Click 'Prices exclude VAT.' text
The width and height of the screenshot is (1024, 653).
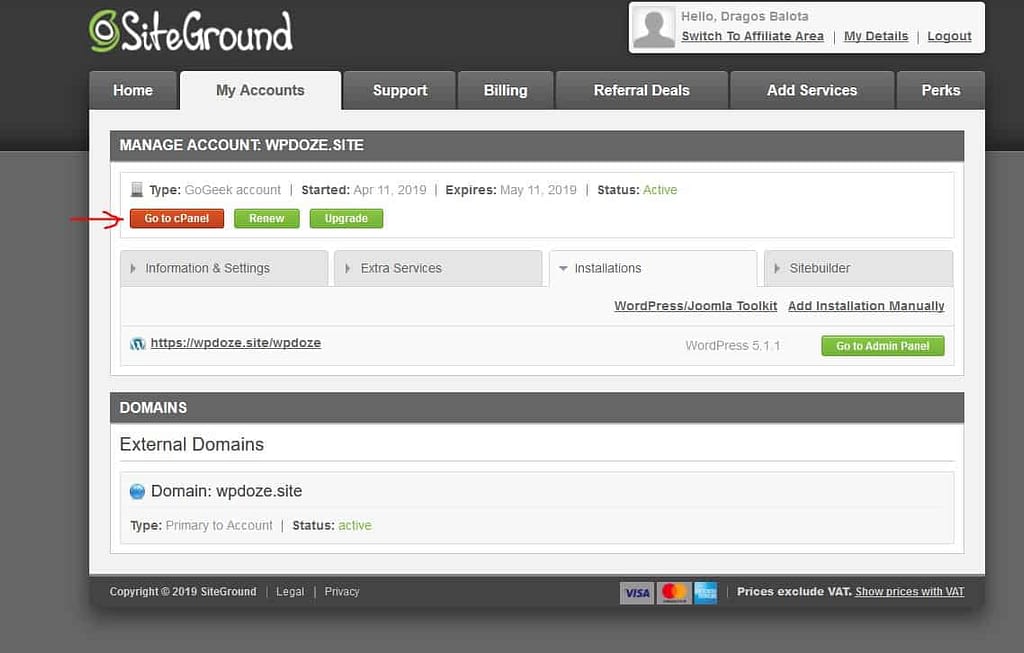pyautogui.click(x=794, y=592)
